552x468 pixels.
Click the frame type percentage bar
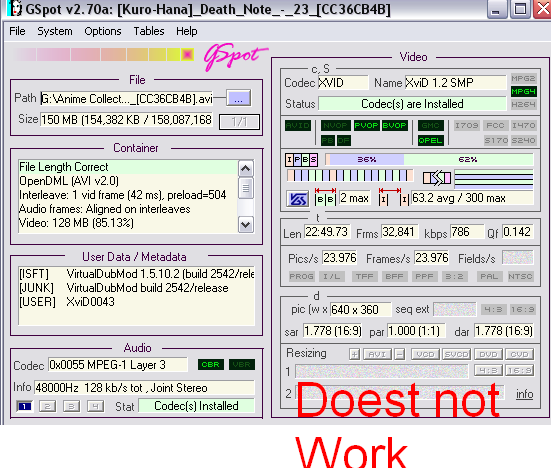point(429,160)
